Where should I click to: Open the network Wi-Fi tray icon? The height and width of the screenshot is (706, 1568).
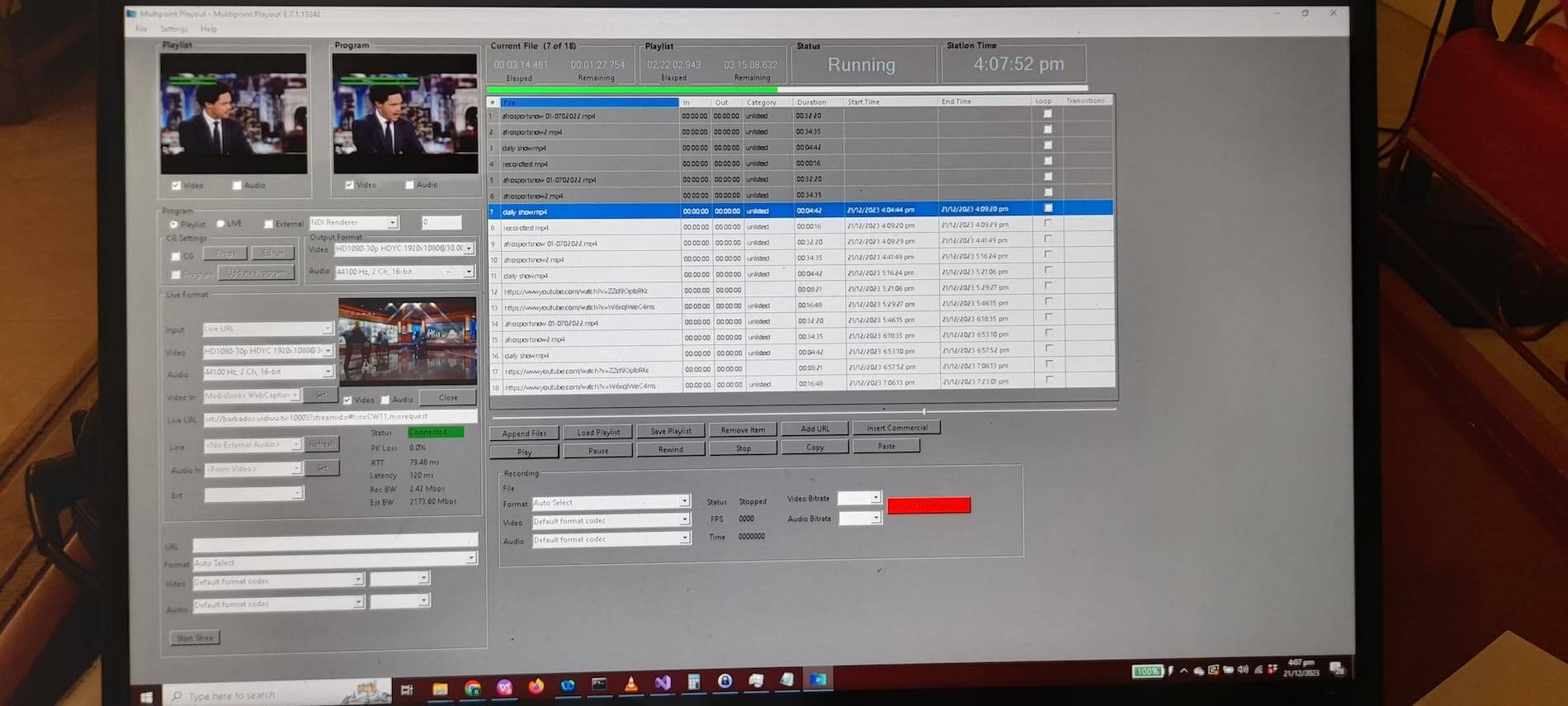point(1258,670)
